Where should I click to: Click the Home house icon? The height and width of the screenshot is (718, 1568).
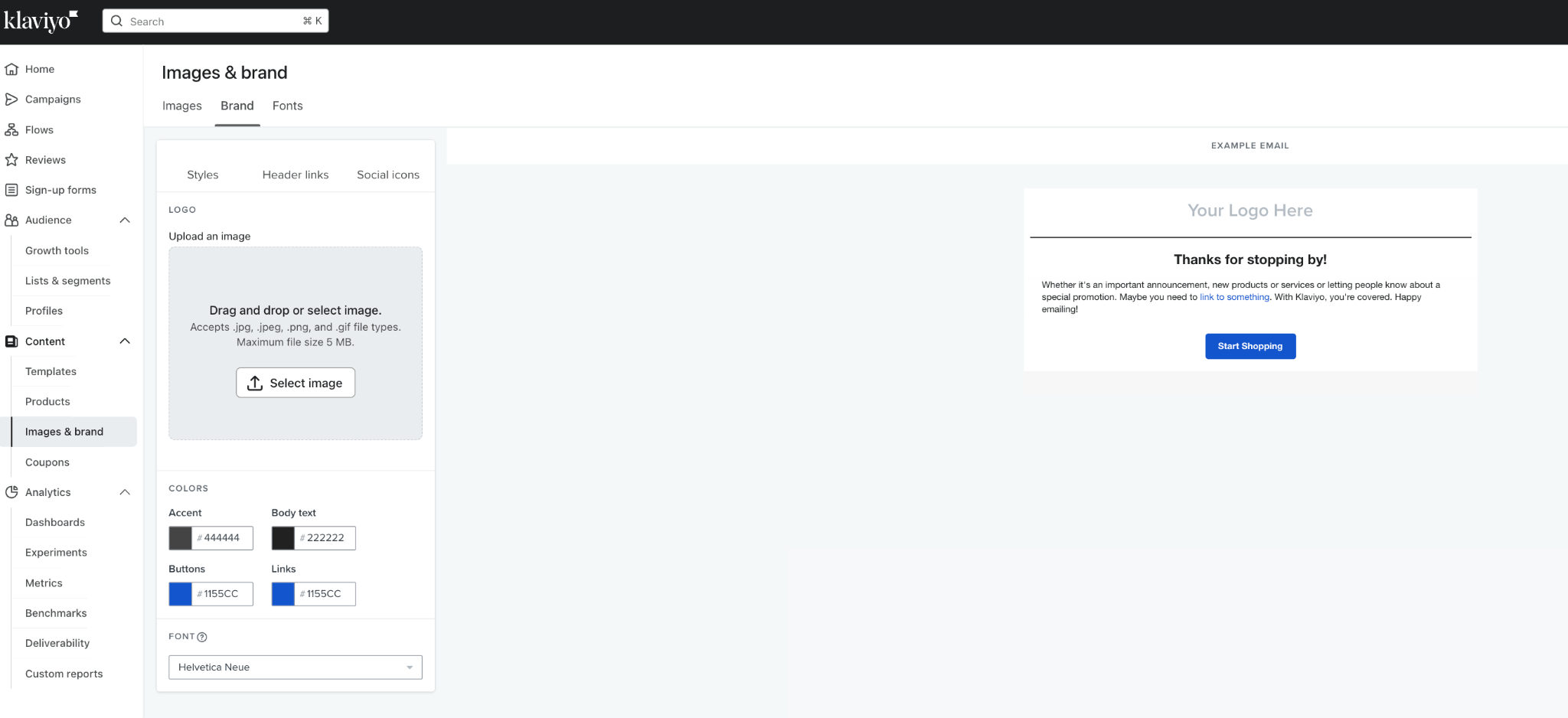(x=11, y=69)
